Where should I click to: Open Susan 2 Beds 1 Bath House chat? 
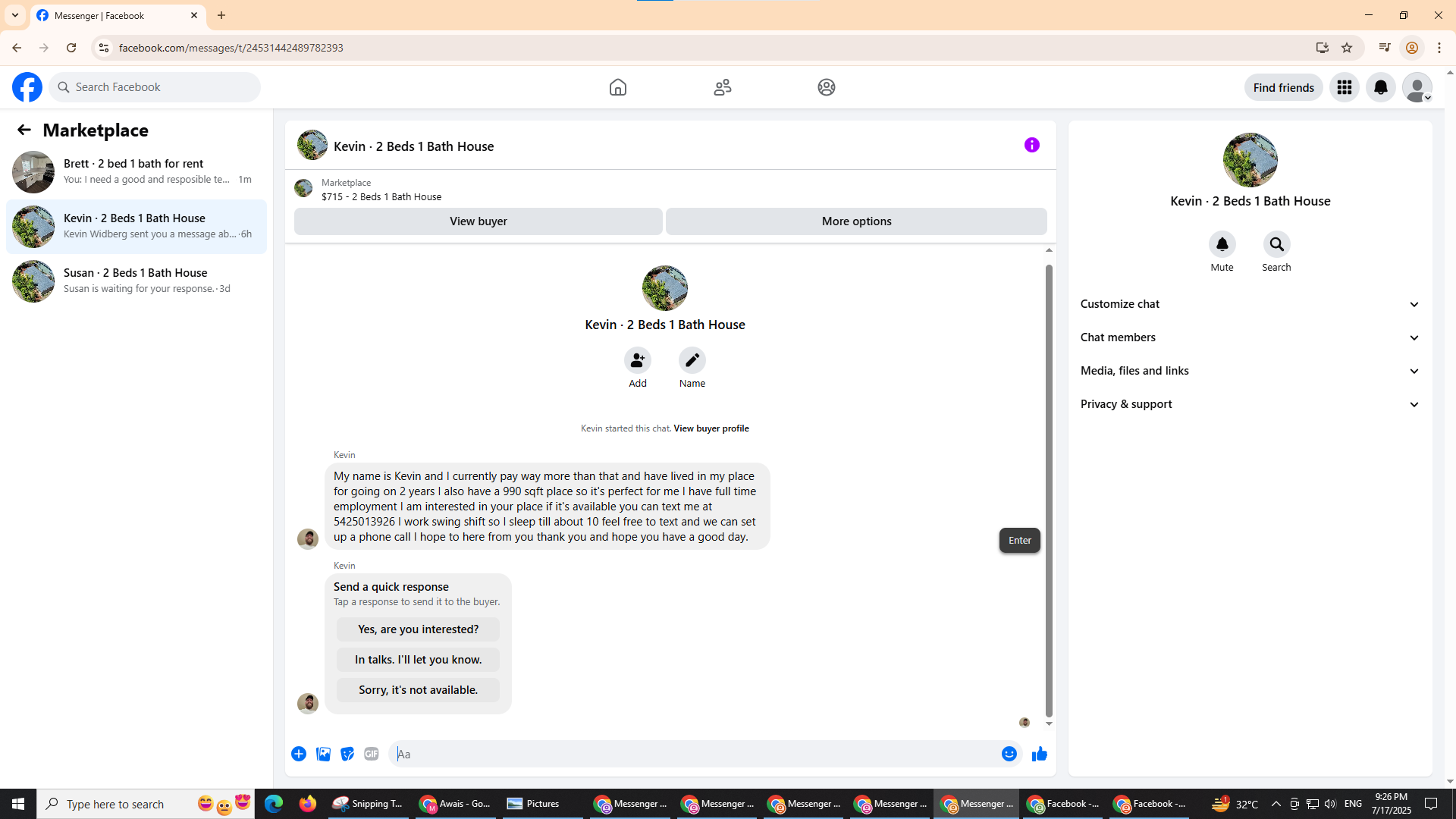[x=136, y=281]
